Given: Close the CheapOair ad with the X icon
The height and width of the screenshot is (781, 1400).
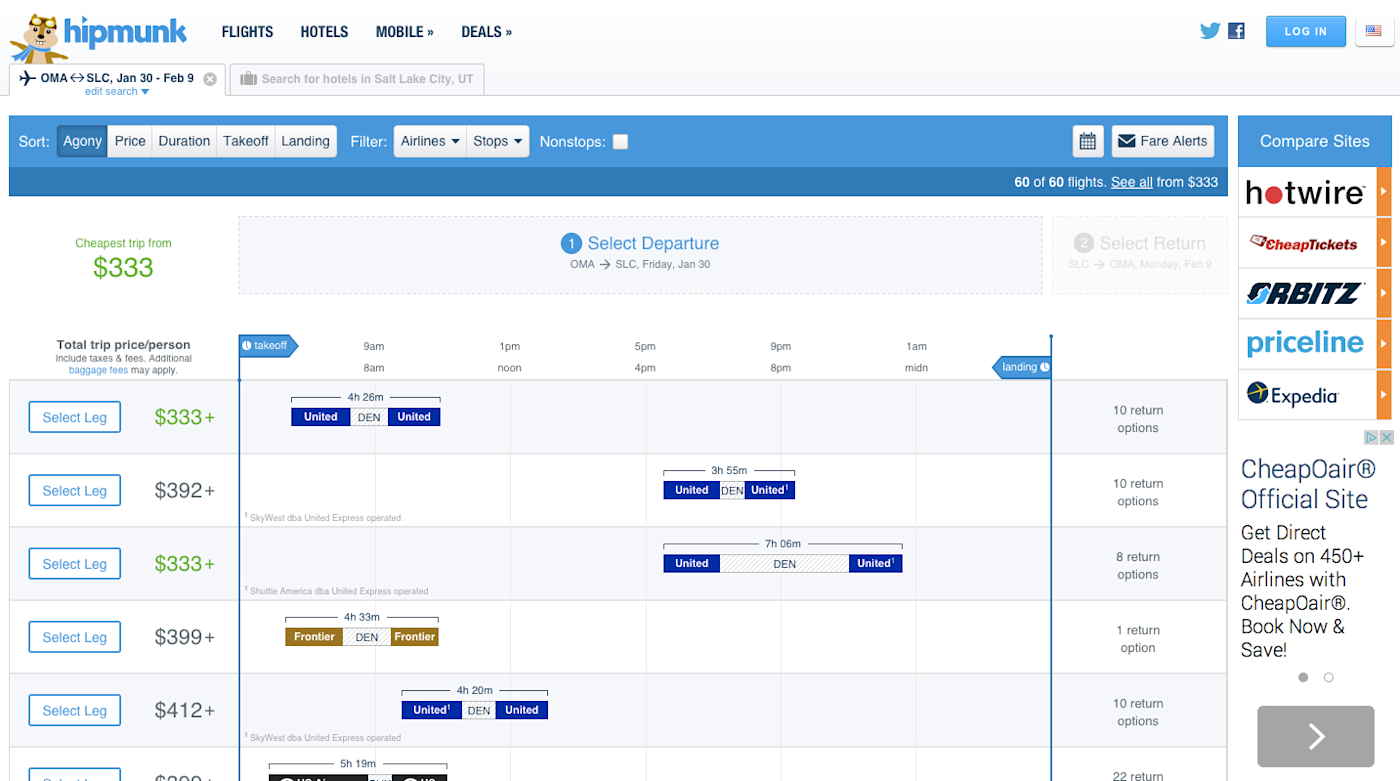Looking at the screenshot, I should 1387,437.
